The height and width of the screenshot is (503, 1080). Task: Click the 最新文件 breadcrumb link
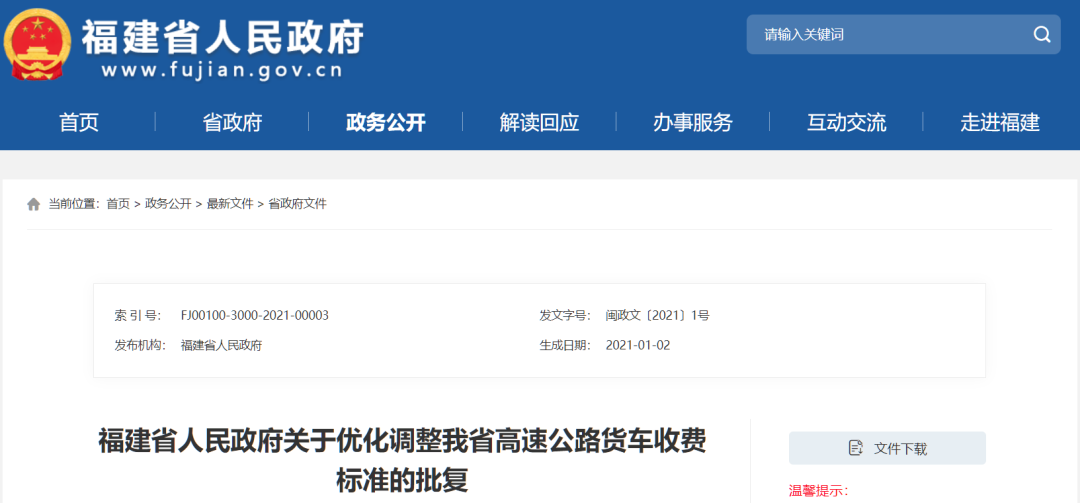230,204
